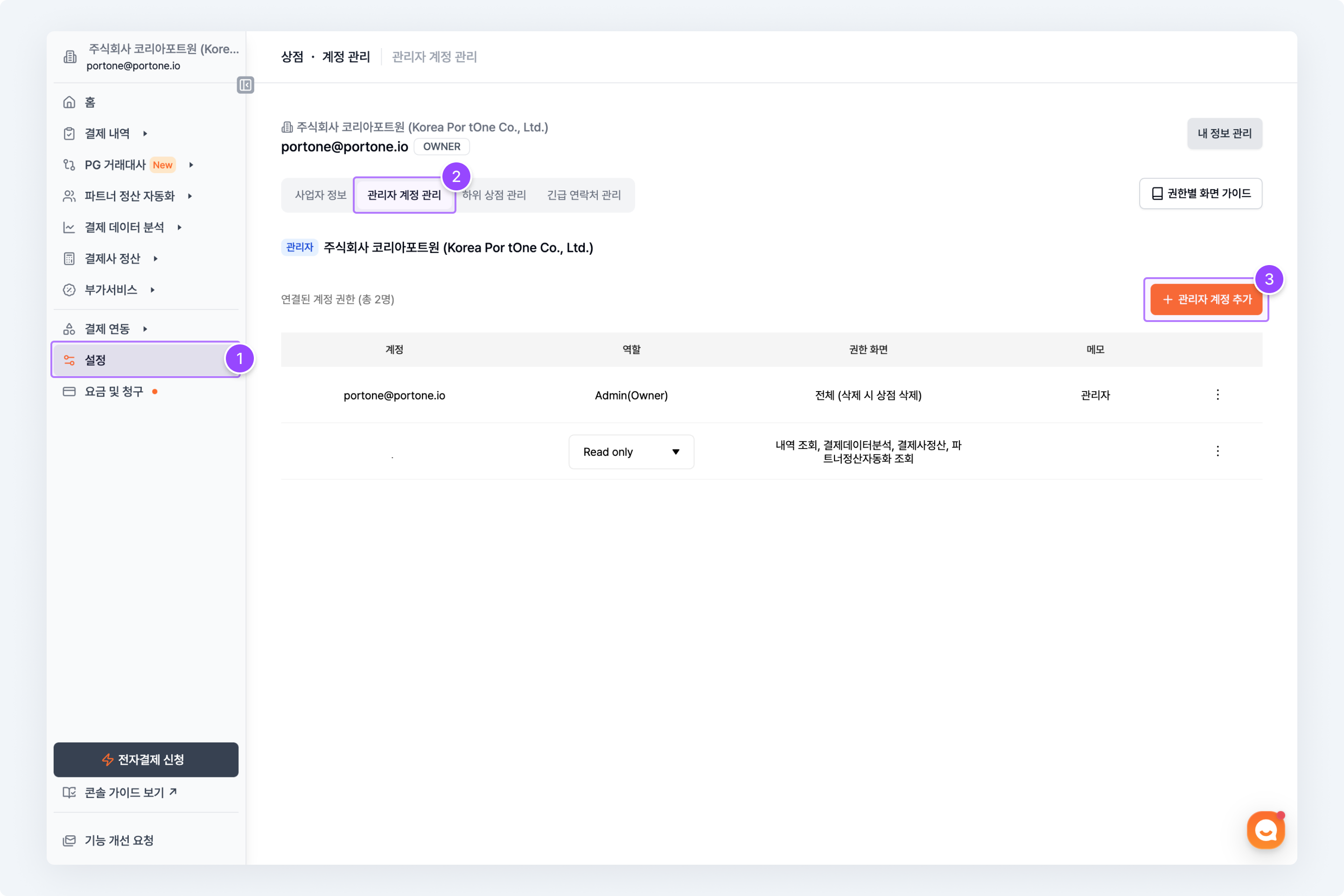The width and height of the screenshot is (1344, 896).
Task: Open the kebab menu for the Read only row
Action: 1217,451
